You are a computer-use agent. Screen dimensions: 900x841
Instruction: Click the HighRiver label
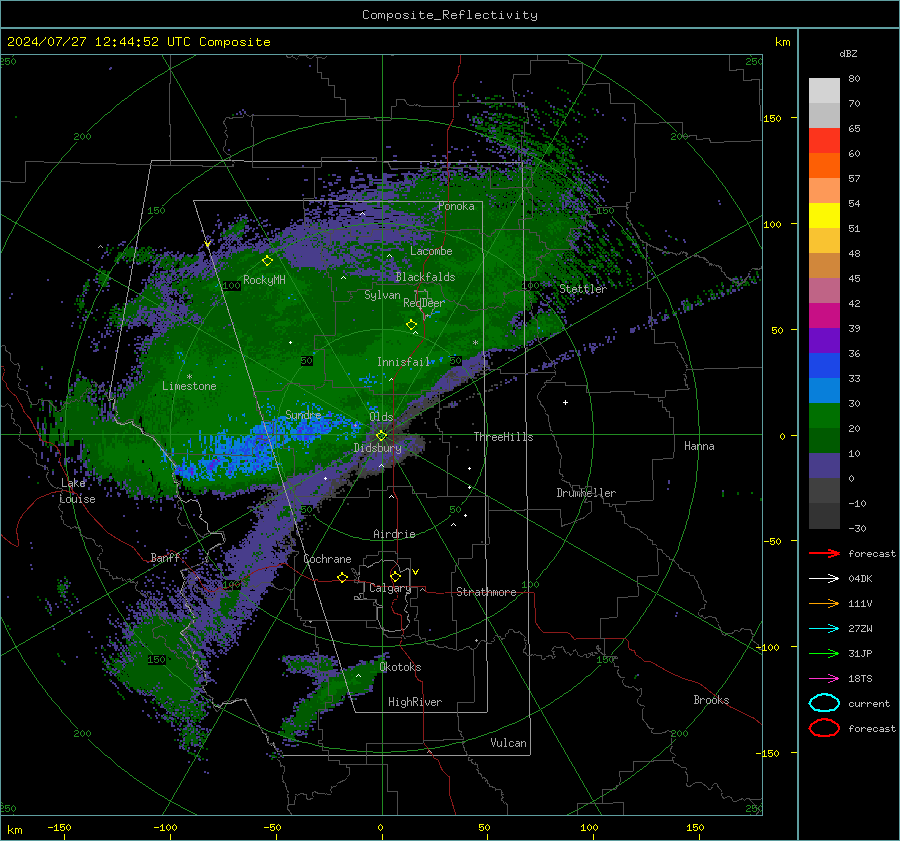415,702
